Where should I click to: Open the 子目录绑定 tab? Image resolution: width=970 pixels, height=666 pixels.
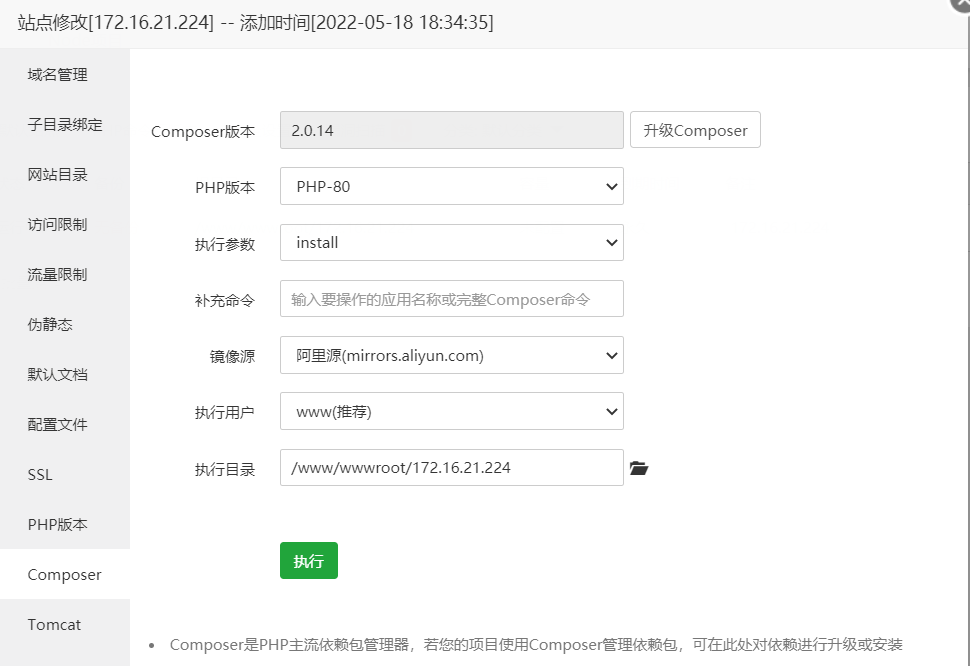[65, 125]
